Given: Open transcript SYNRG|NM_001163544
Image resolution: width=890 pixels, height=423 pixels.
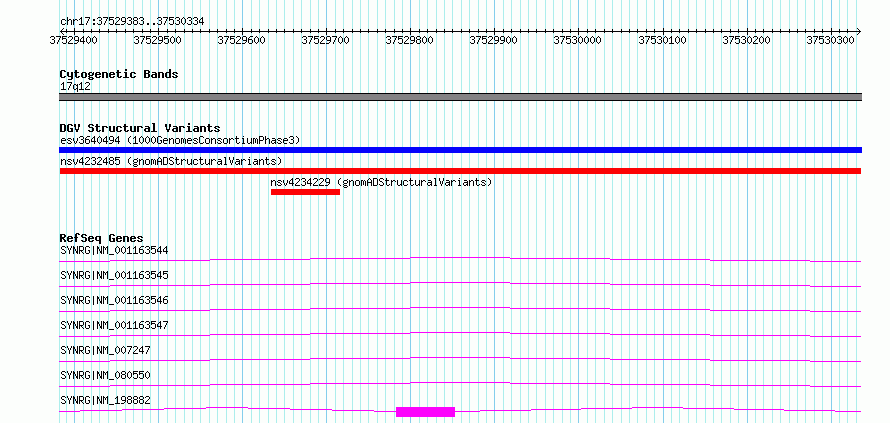Looking at the screenshot, I should [114, 250].
